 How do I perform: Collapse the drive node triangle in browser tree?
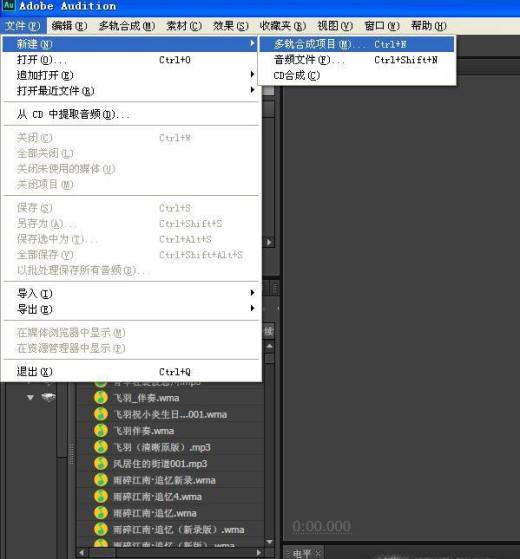click(x=30, y=397)
